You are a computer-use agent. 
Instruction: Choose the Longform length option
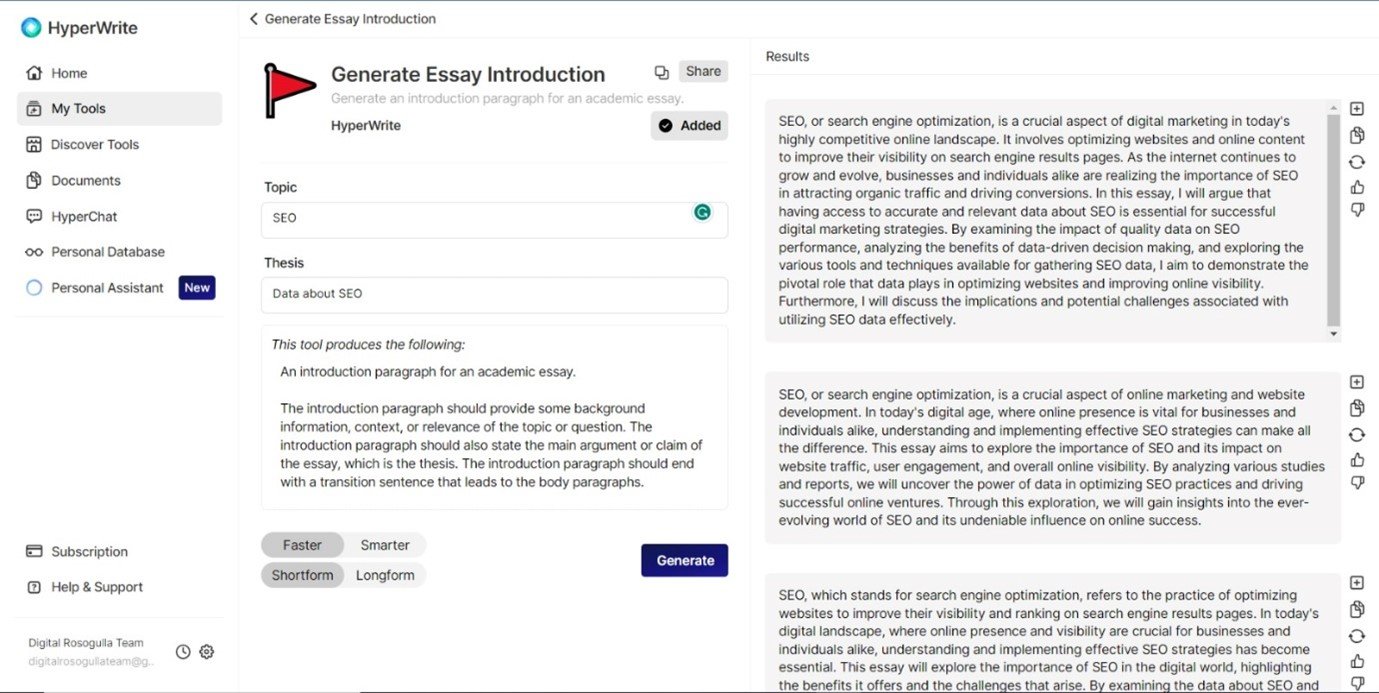385,575
